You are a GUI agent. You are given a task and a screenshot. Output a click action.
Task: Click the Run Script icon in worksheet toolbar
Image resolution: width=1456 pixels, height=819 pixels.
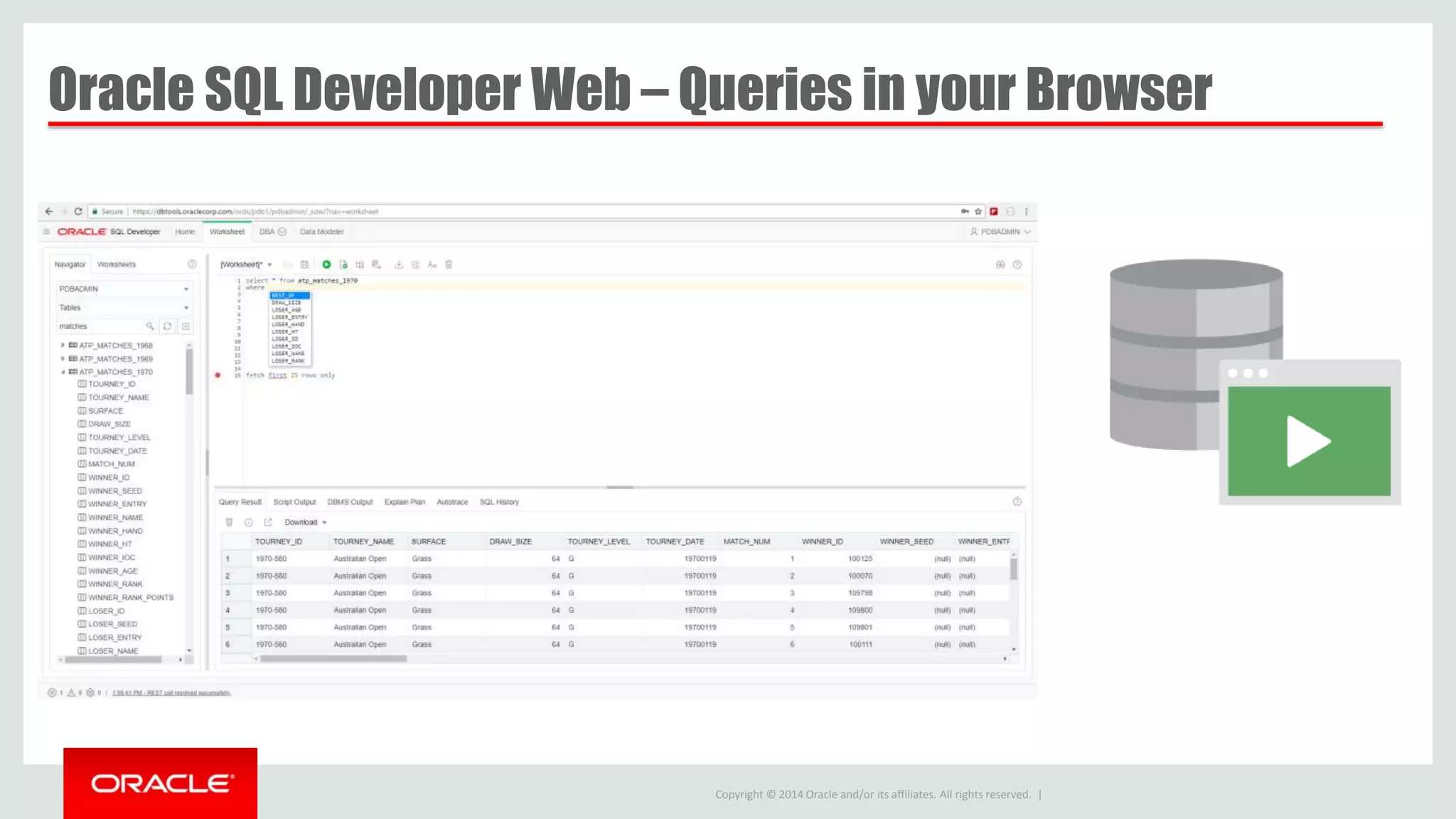tap(343, 264)
